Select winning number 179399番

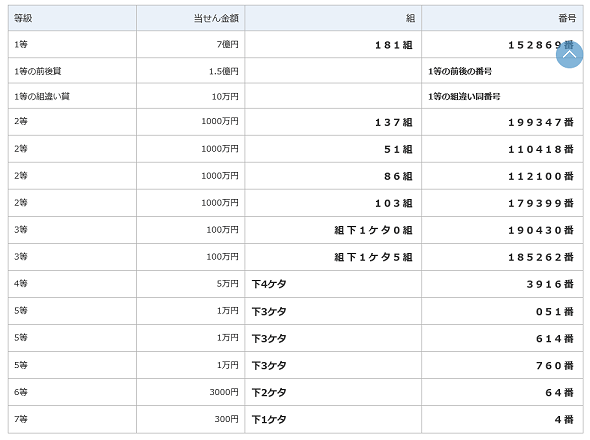tap(541, 203)
